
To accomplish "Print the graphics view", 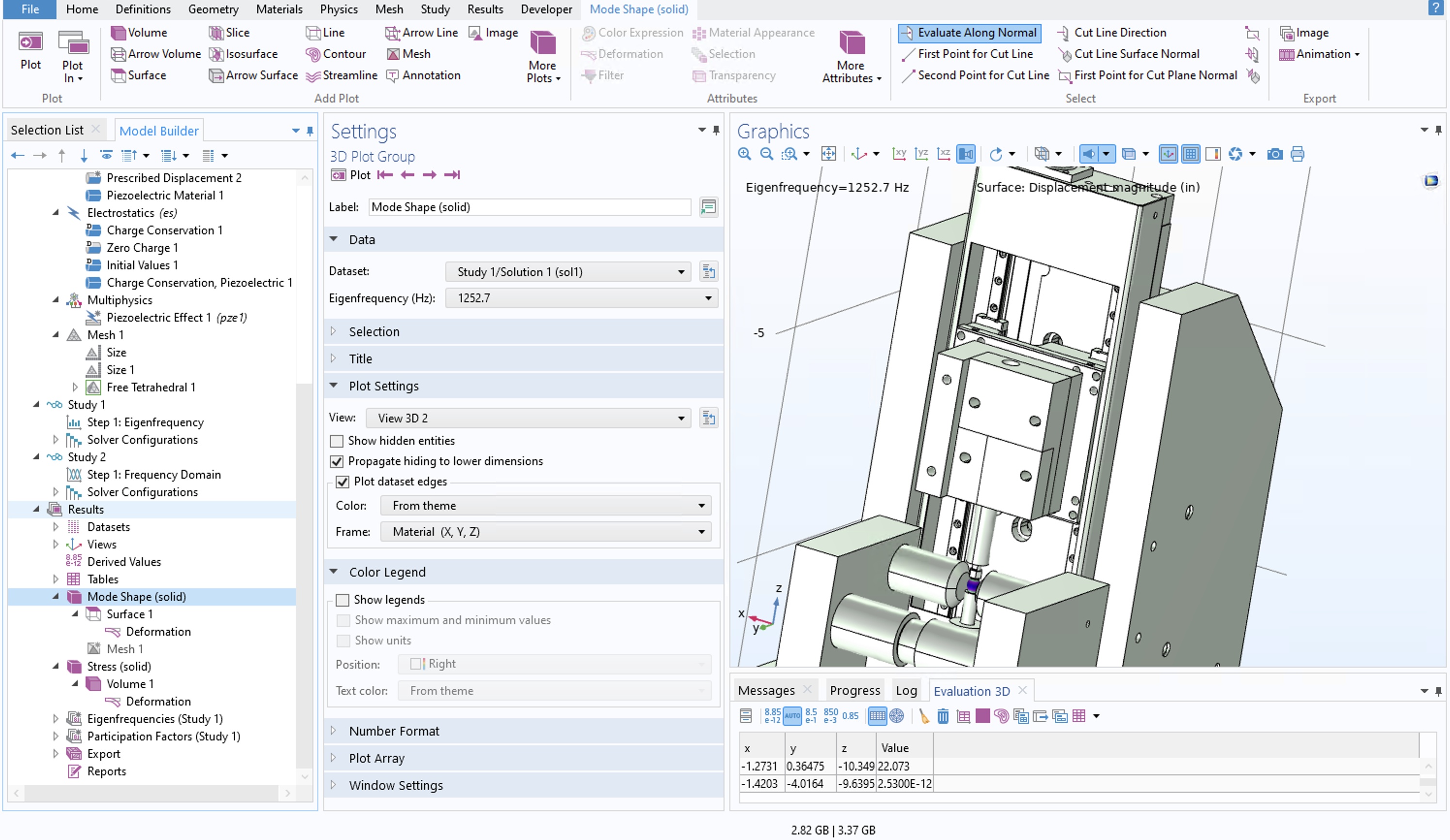I will [1297, 154].
